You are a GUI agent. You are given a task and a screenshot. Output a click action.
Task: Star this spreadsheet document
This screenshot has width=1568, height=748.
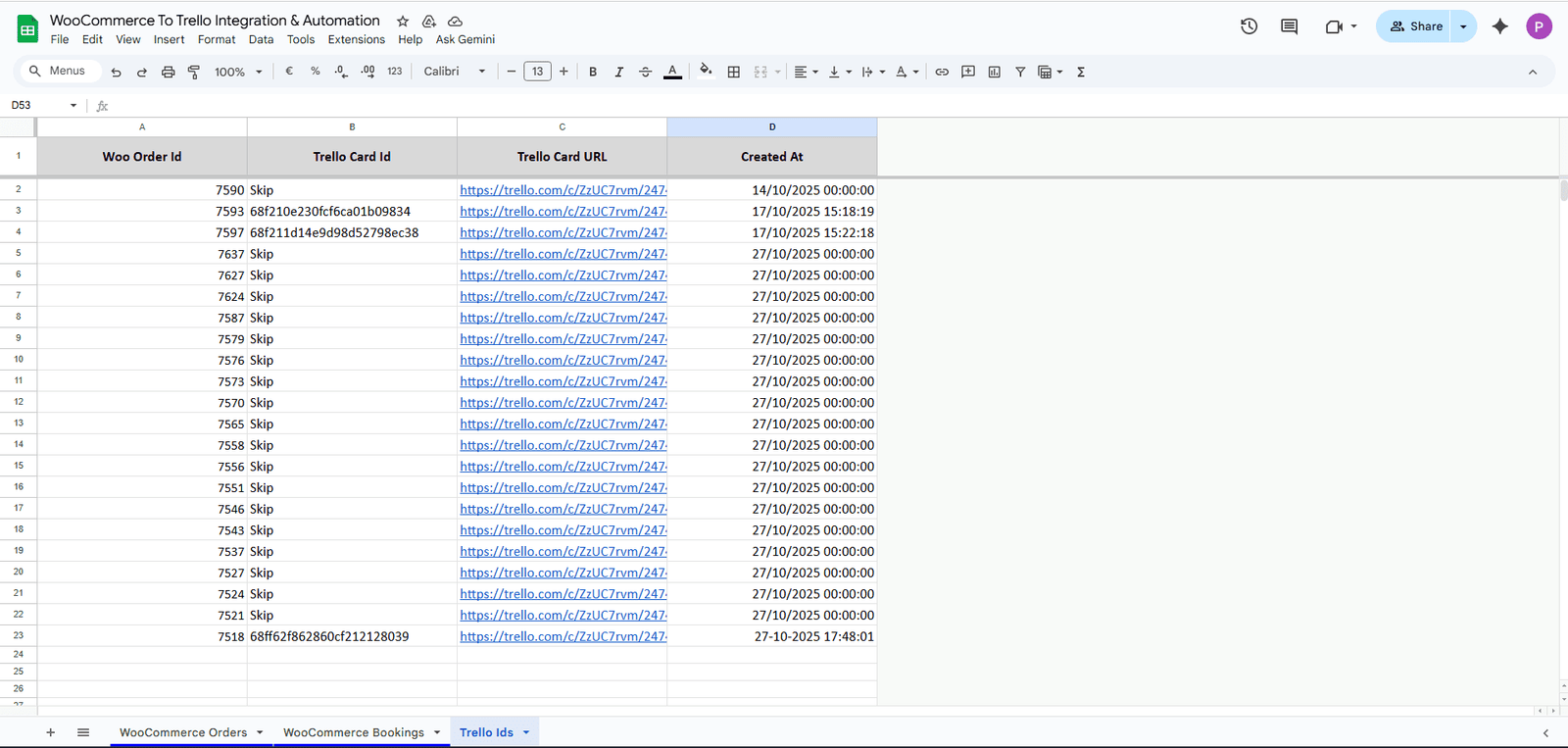coord(403,21)
